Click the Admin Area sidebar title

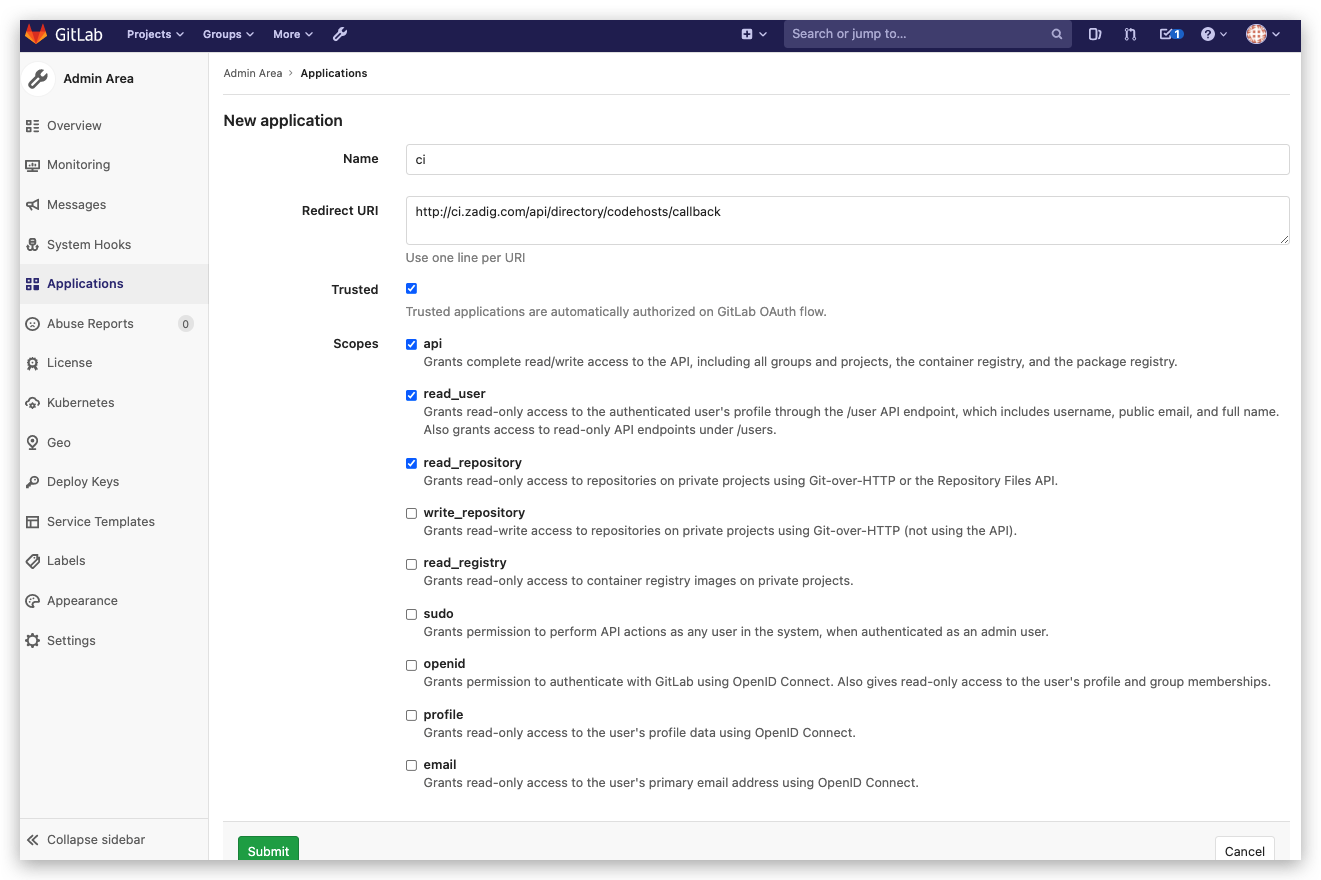[x=98, y=79]
